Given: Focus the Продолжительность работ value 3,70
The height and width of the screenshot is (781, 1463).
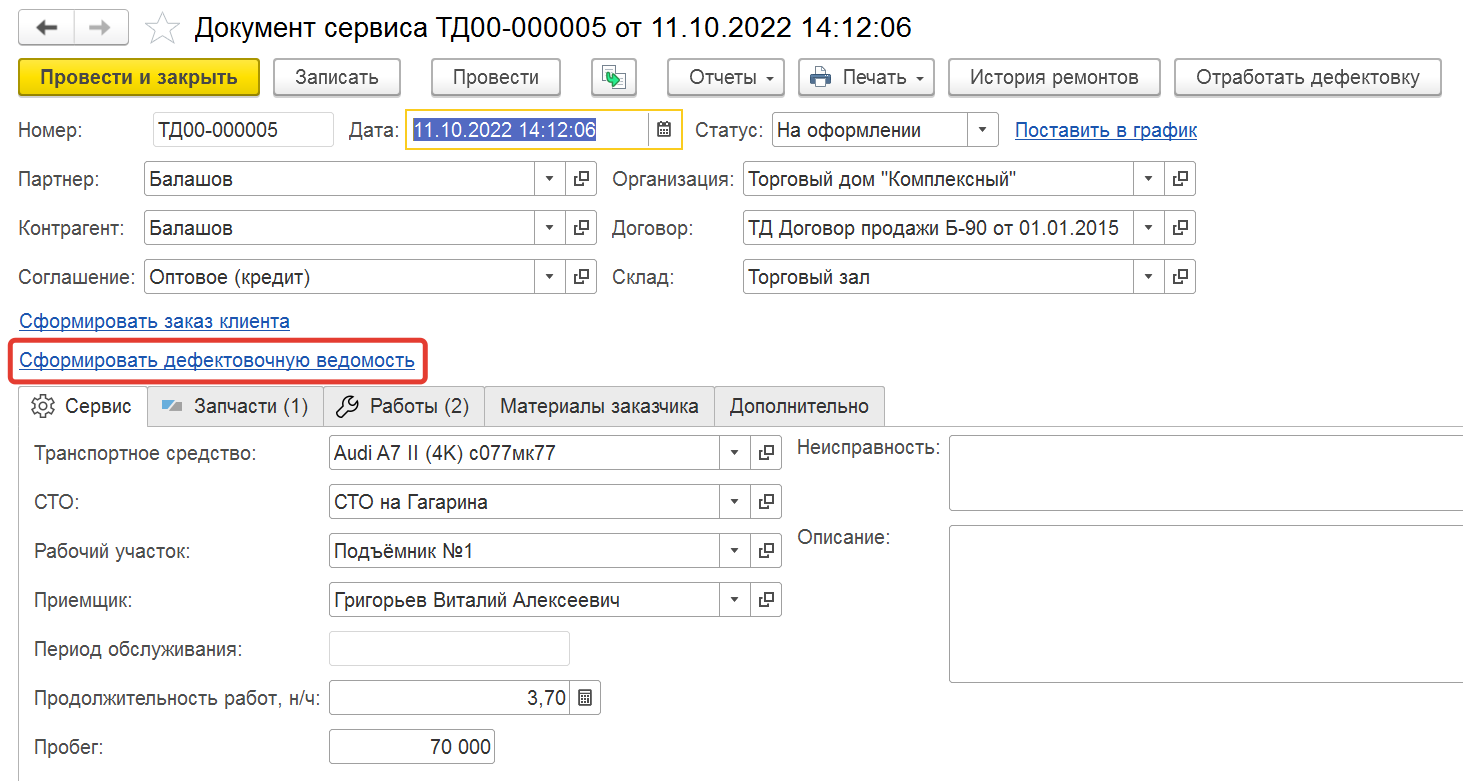Looking at the screenshot, I should click(x=450, y=698).
